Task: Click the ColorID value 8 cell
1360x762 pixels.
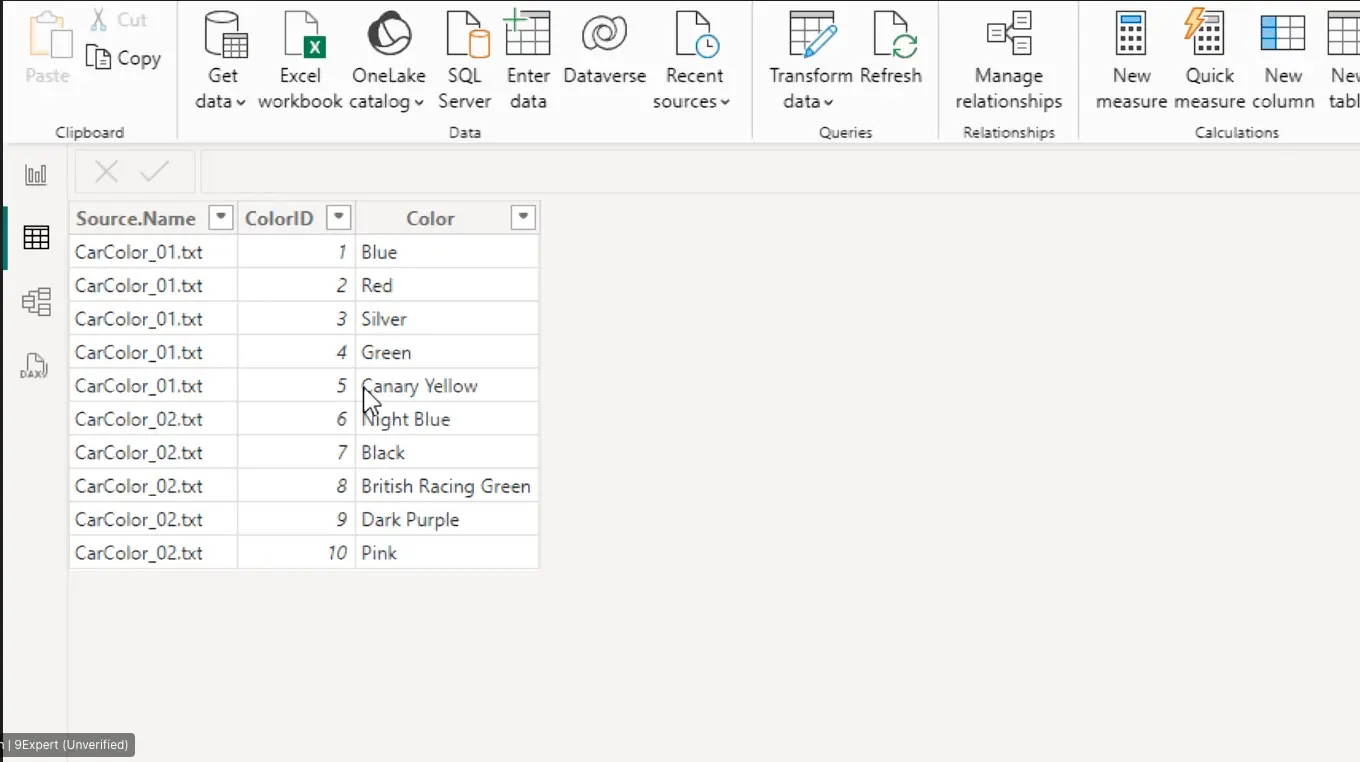Action: point(296,486)
